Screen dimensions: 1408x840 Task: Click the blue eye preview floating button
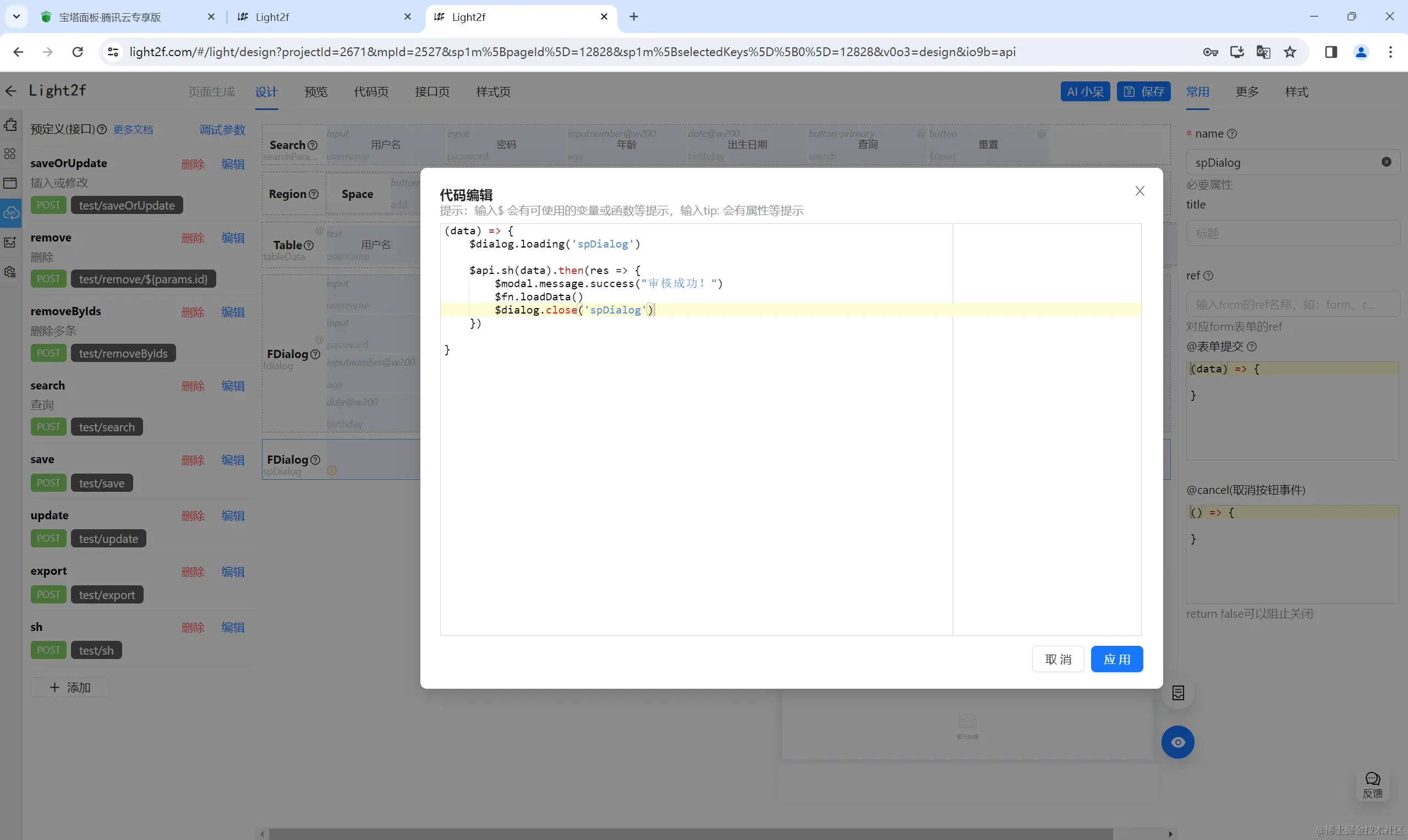tap(1177, 742)
